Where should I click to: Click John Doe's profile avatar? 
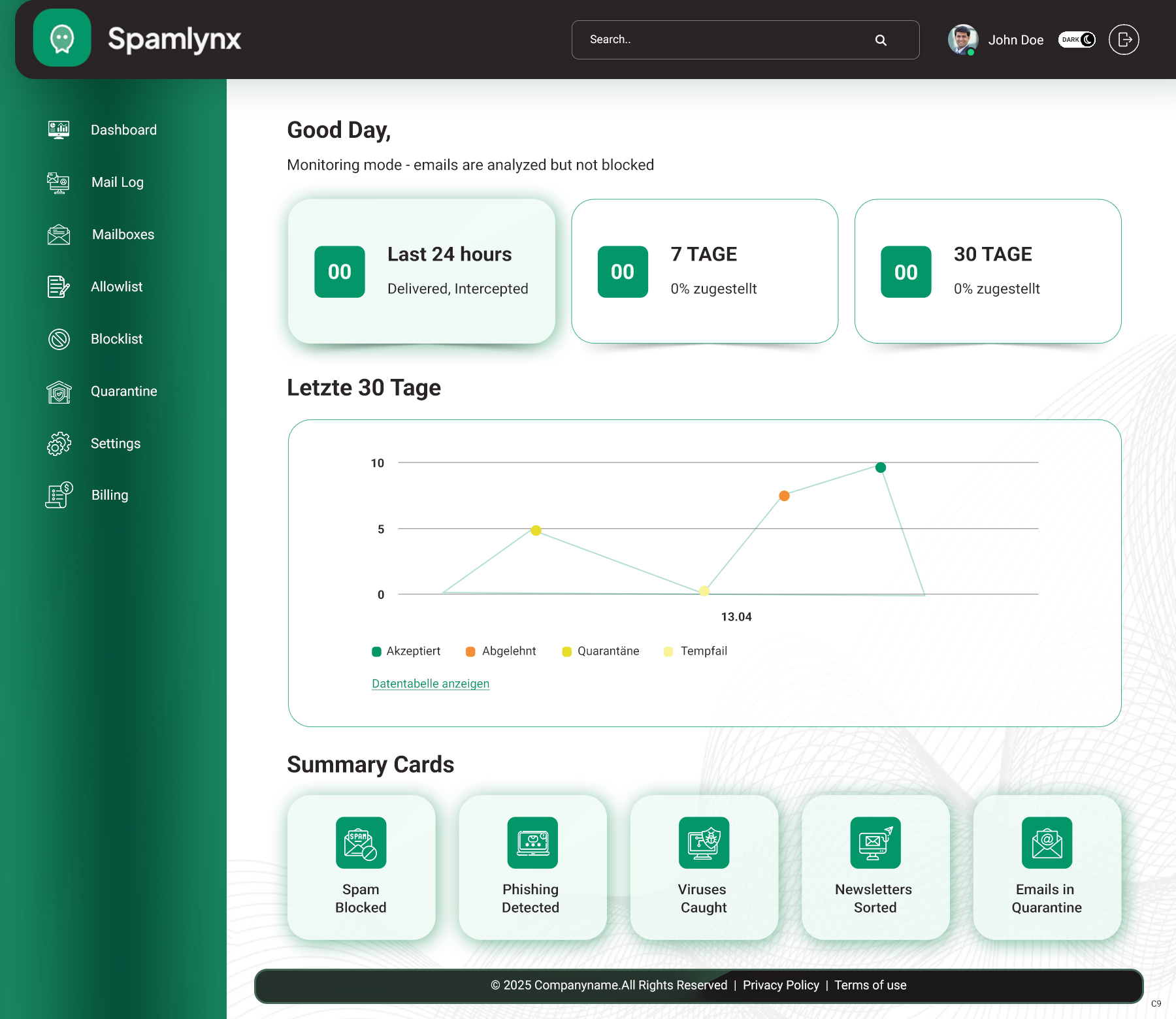click(x=962, y=40)
